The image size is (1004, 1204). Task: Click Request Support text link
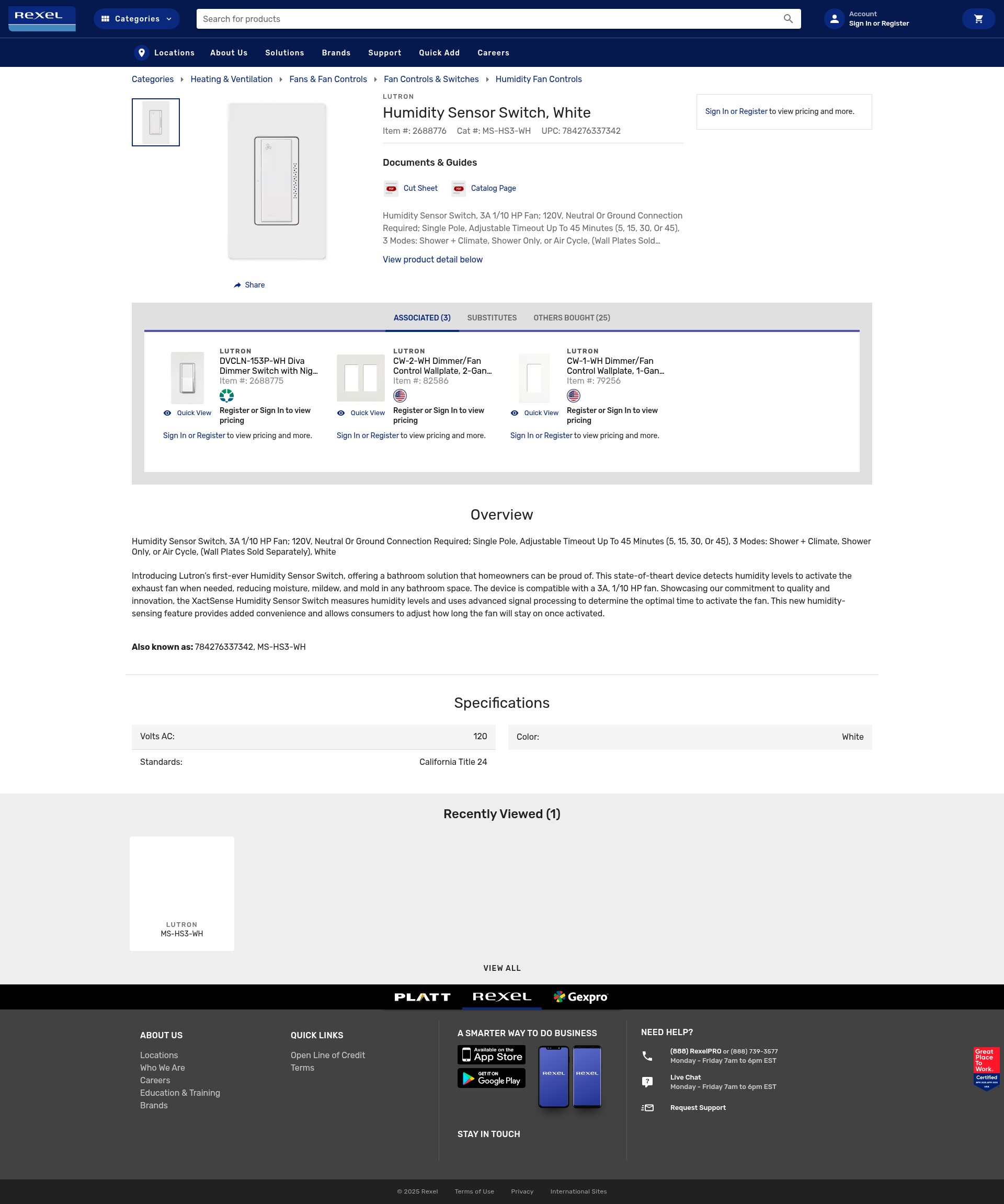click(698, 1108)
